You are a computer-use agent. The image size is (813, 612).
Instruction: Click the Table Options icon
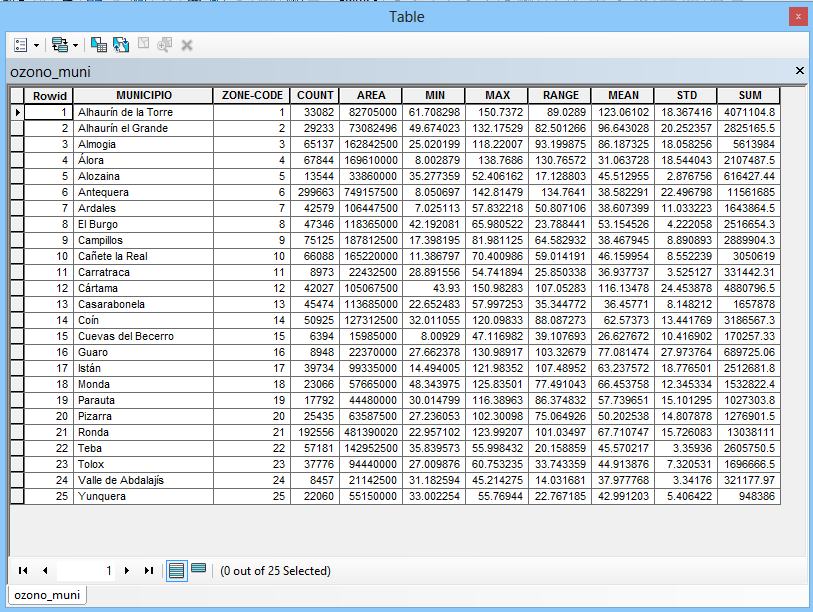pos(22,45)
